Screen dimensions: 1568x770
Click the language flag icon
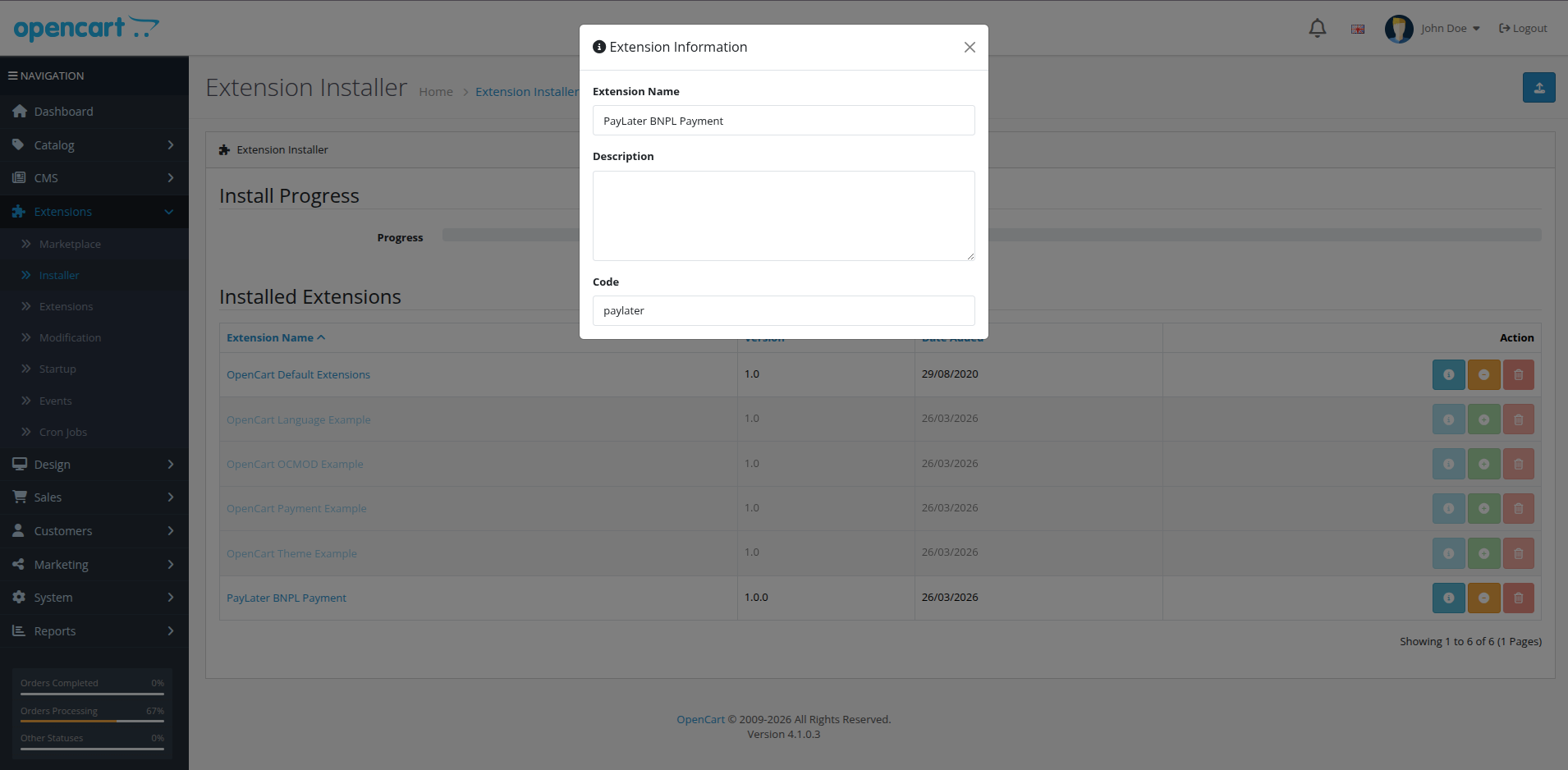point(1358,29)
